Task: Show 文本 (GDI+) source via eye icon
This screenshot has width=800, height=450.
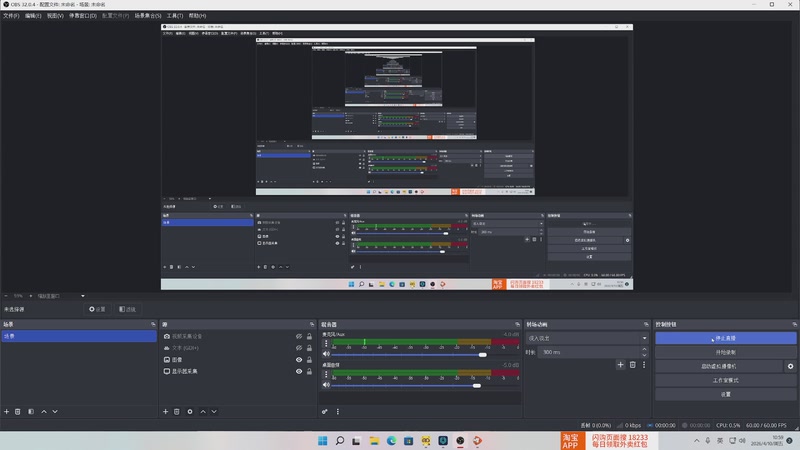Action: 299,348
